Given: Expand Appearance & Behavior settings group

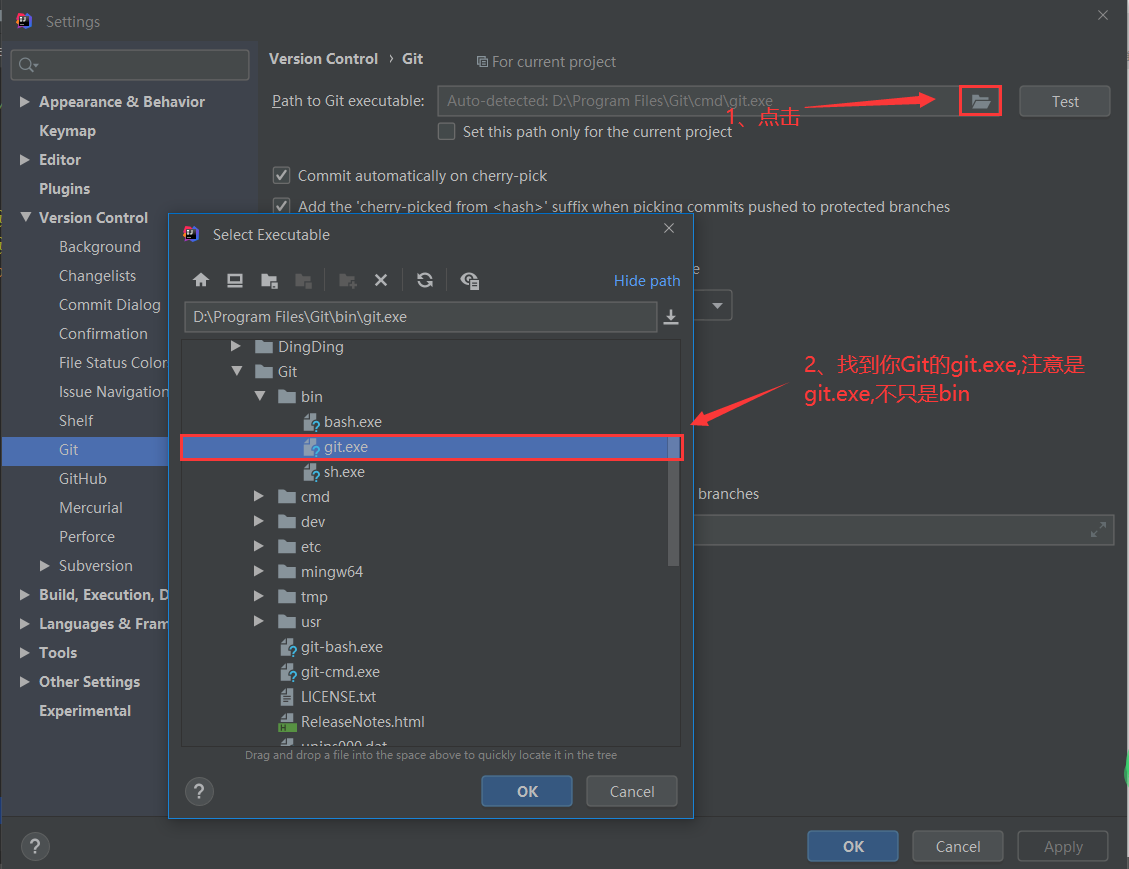Looking at the screenshot, I should pyautogui.click(x=24, y=102).
